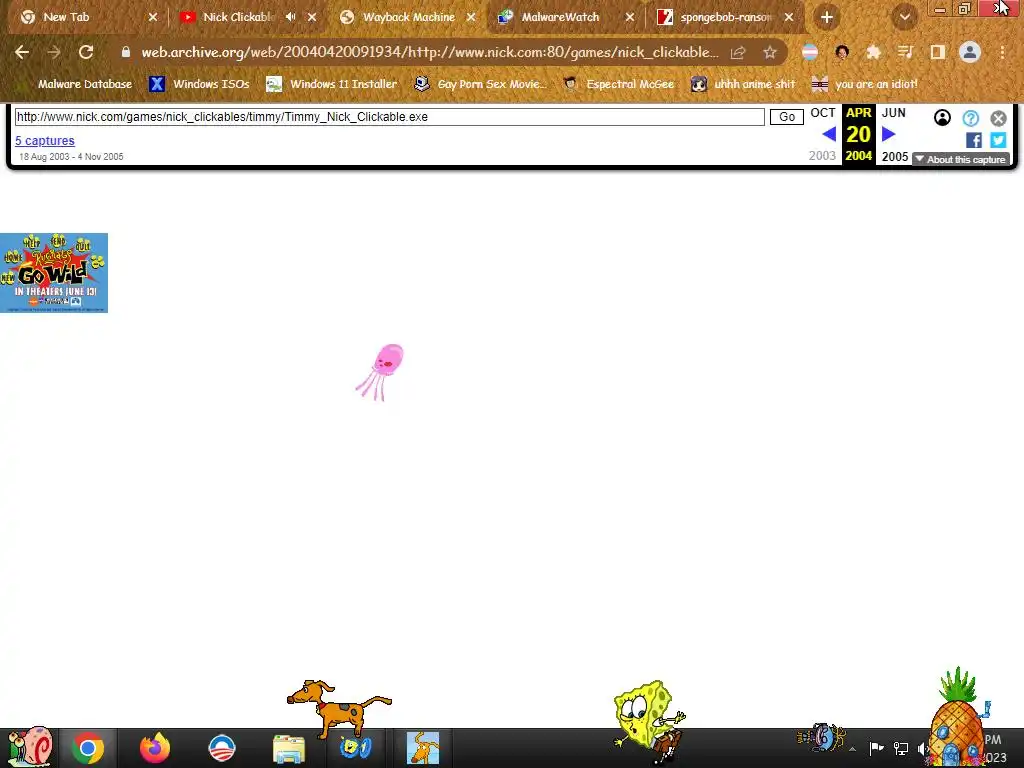Go back with the browser back arrow

[22, 52]
